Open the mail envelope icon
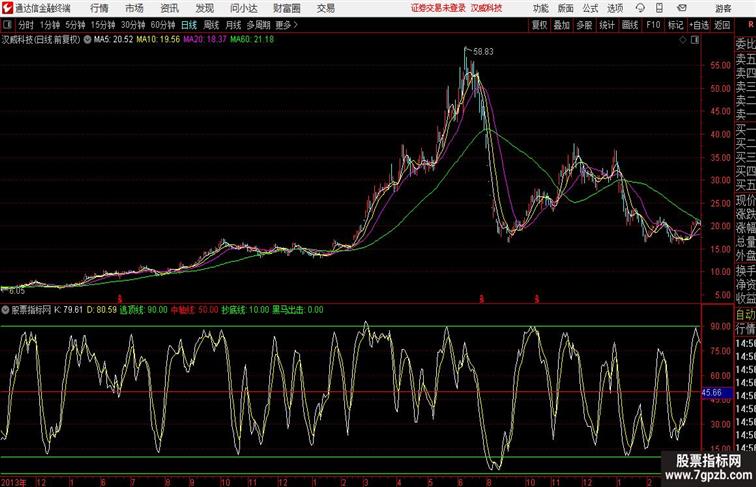Viewport: 756px width, 487px height. [682, 8]
